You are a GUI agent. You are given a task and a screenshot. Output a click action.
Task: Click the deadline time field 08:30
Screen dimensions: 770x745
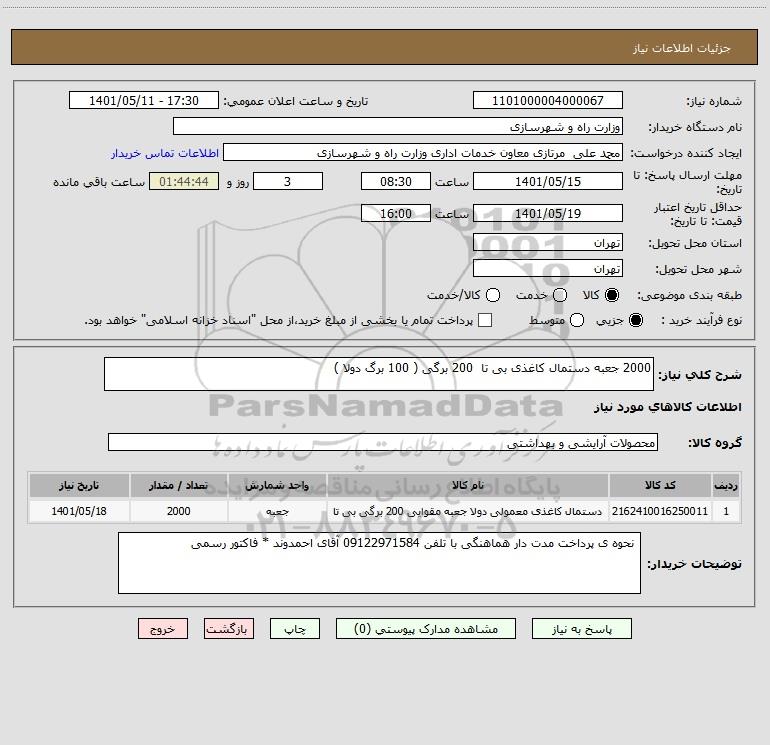[396, 182]
